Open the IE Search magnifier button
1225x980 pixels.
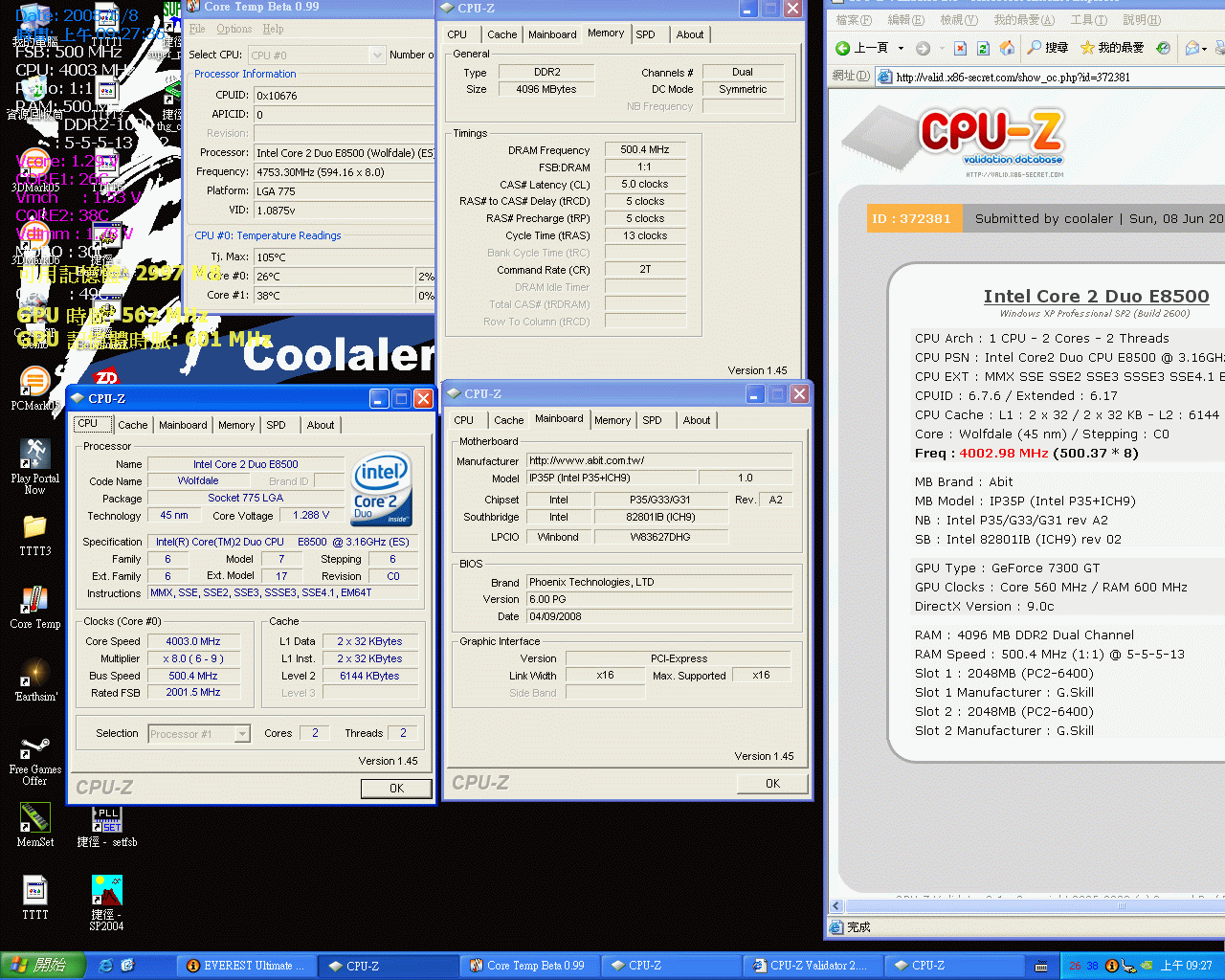point(1047,48)
